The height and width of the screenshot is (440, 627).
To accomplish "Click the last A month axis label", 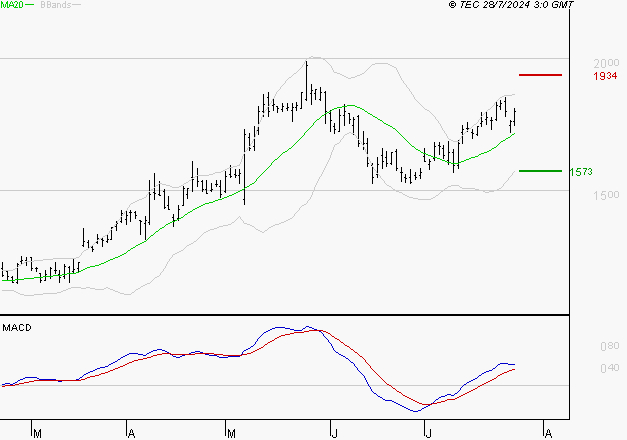I will (x=548, y=434).
